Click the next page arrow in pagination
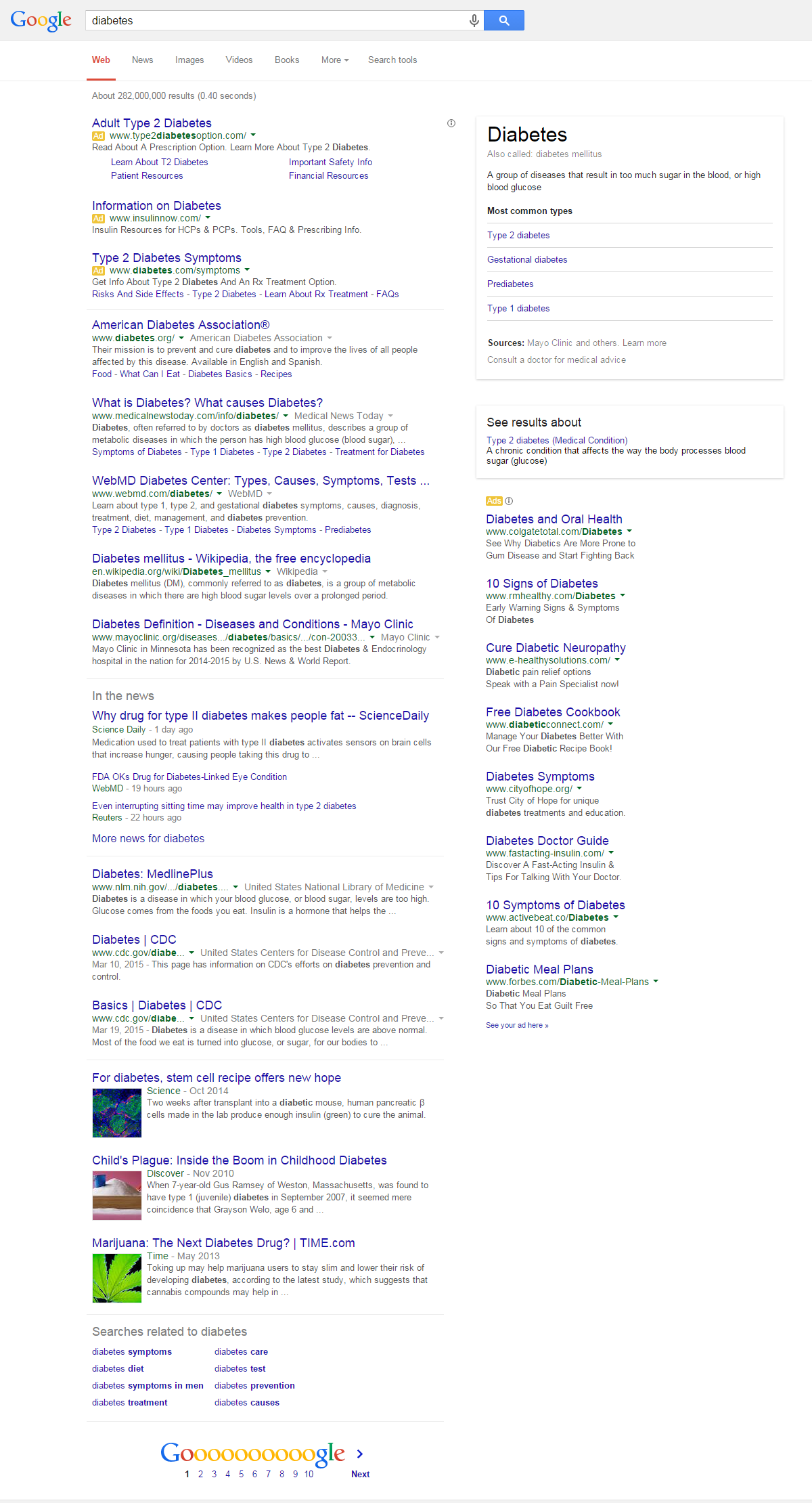812x1503 pixels. coord(360,1454)
